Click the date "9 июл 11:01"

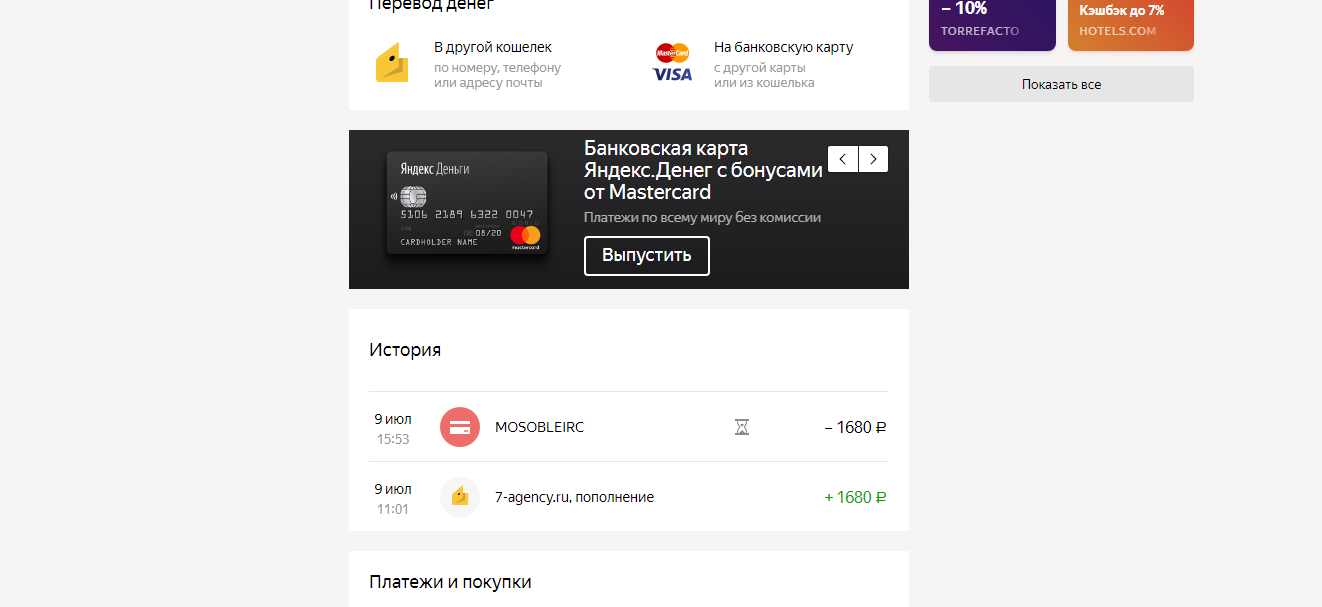tap(393, 498)
